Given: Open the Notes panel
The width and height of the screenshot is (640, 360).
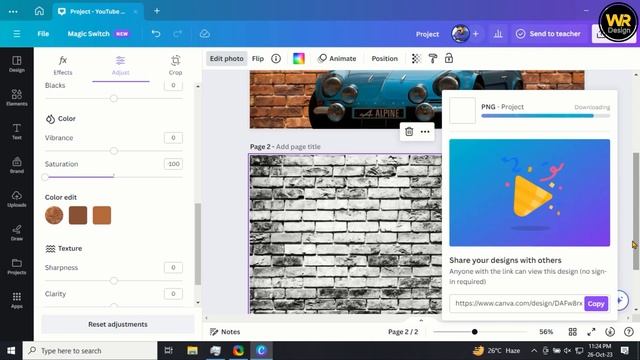Looking at the screenshot, I should pyautogui.click(x=225, y=332).
